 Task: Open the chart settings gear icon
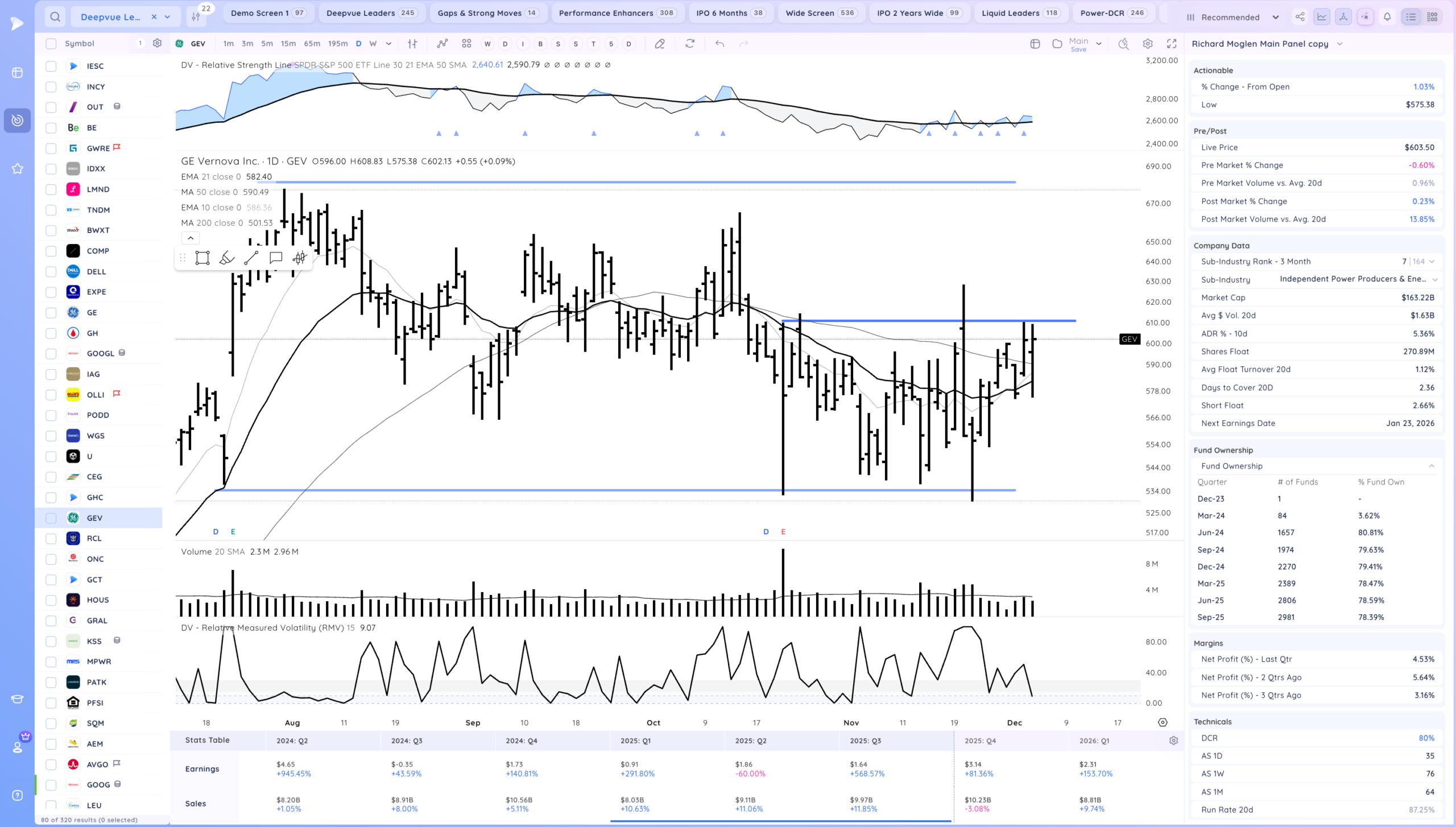click(1148, 44)
